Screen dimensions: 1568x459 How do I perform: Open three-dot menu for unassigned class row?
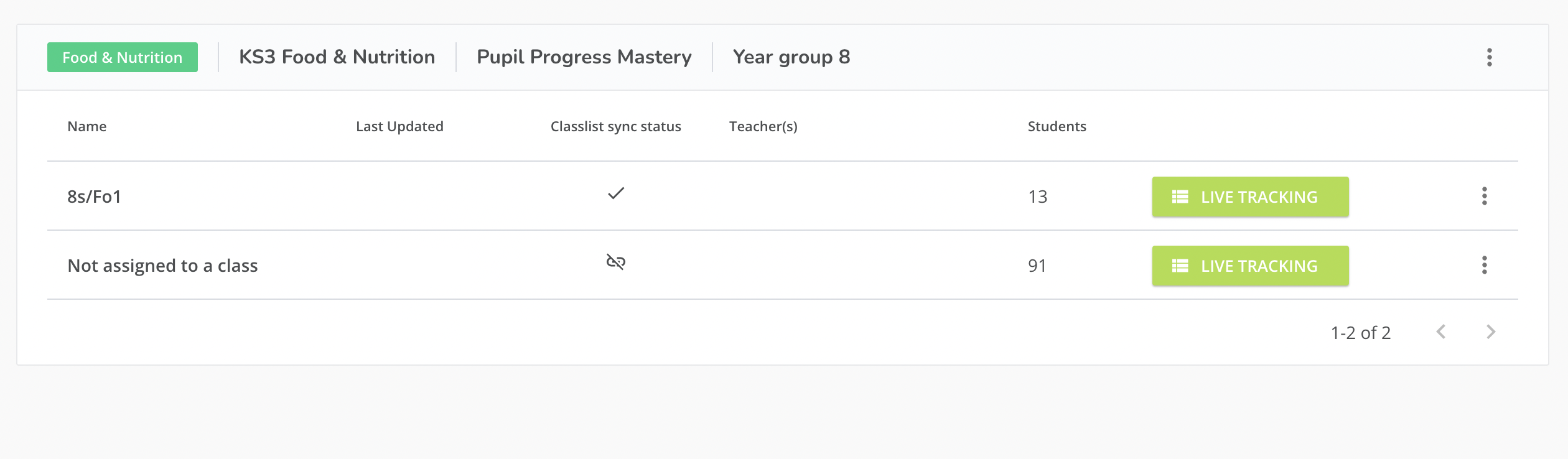pyautogui.click(x=1484, y=266)
